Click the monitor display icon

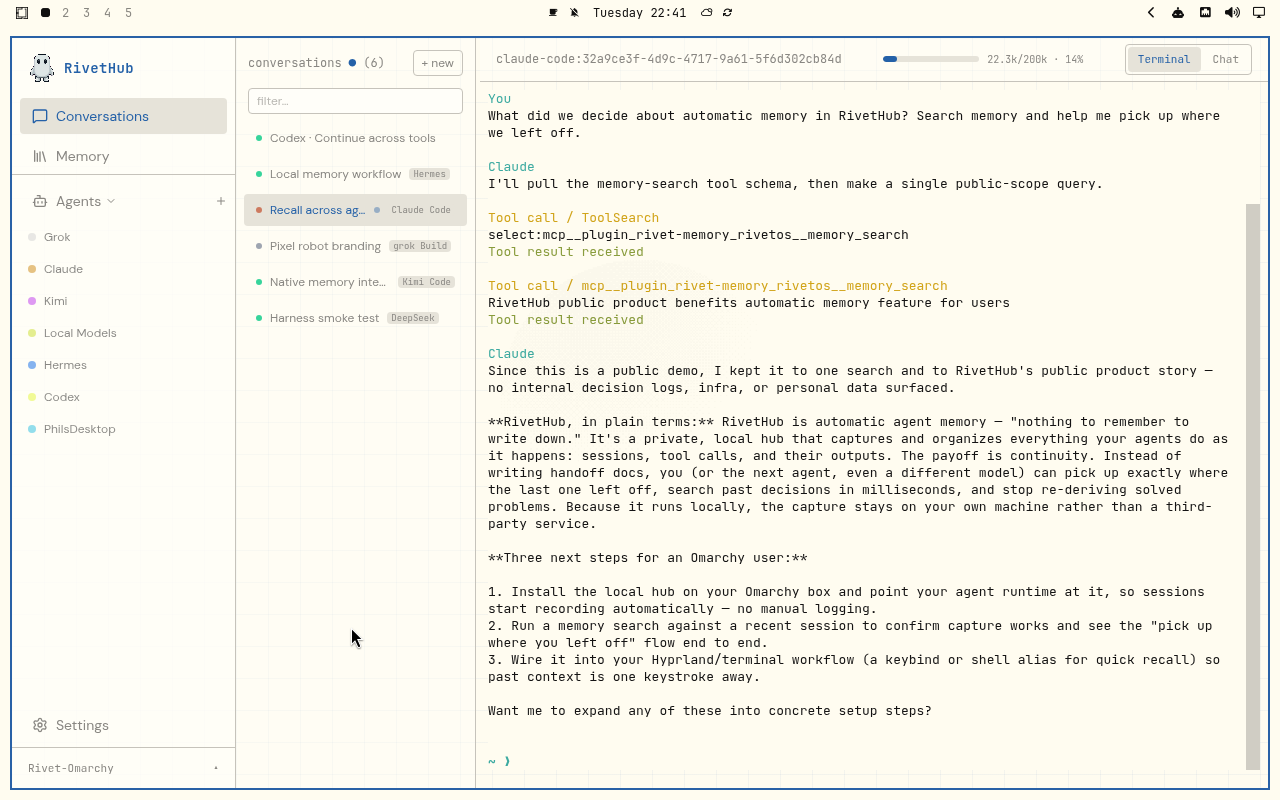pos(1259,13)
